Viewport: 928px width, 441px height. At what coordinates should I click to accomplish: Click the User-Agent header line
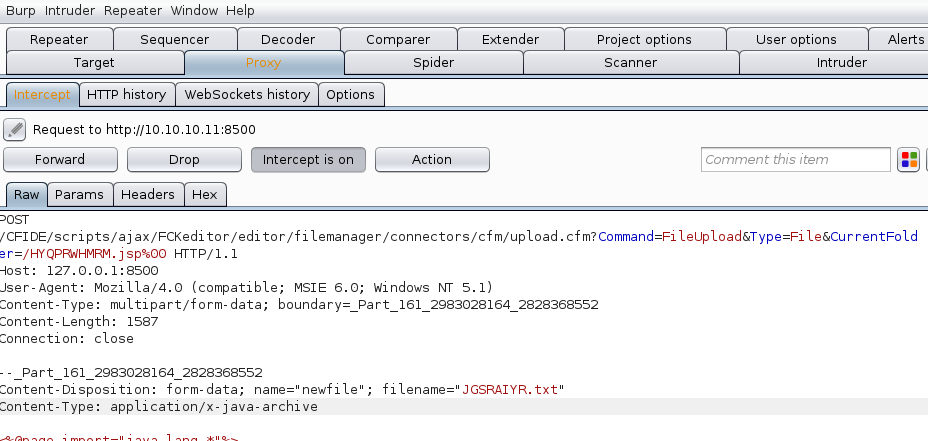pyautogui.click(x=246, y=288)
